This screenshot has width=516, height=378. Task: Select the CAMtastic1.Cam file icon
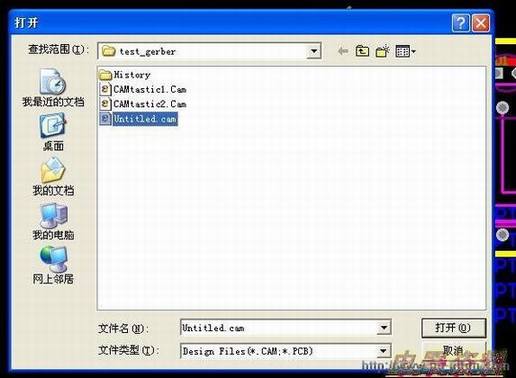105,89
